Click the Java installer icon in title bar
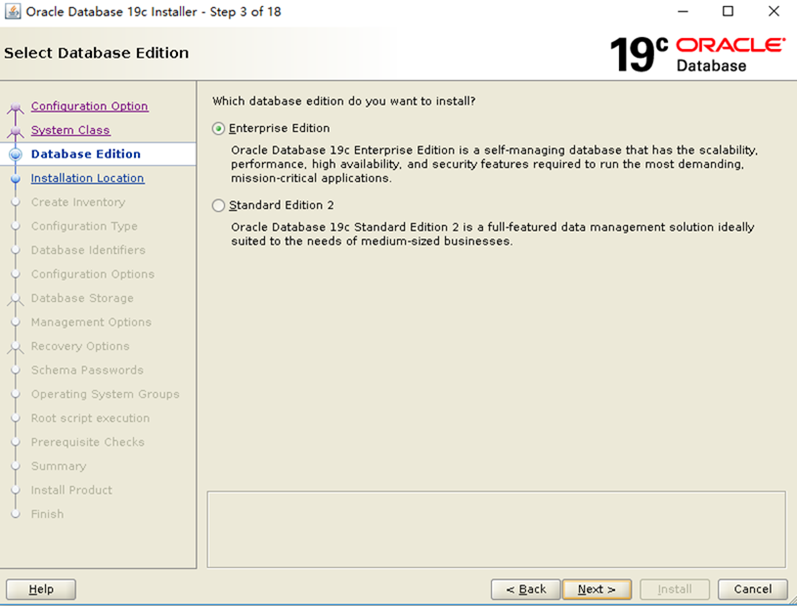 [12, 11]
